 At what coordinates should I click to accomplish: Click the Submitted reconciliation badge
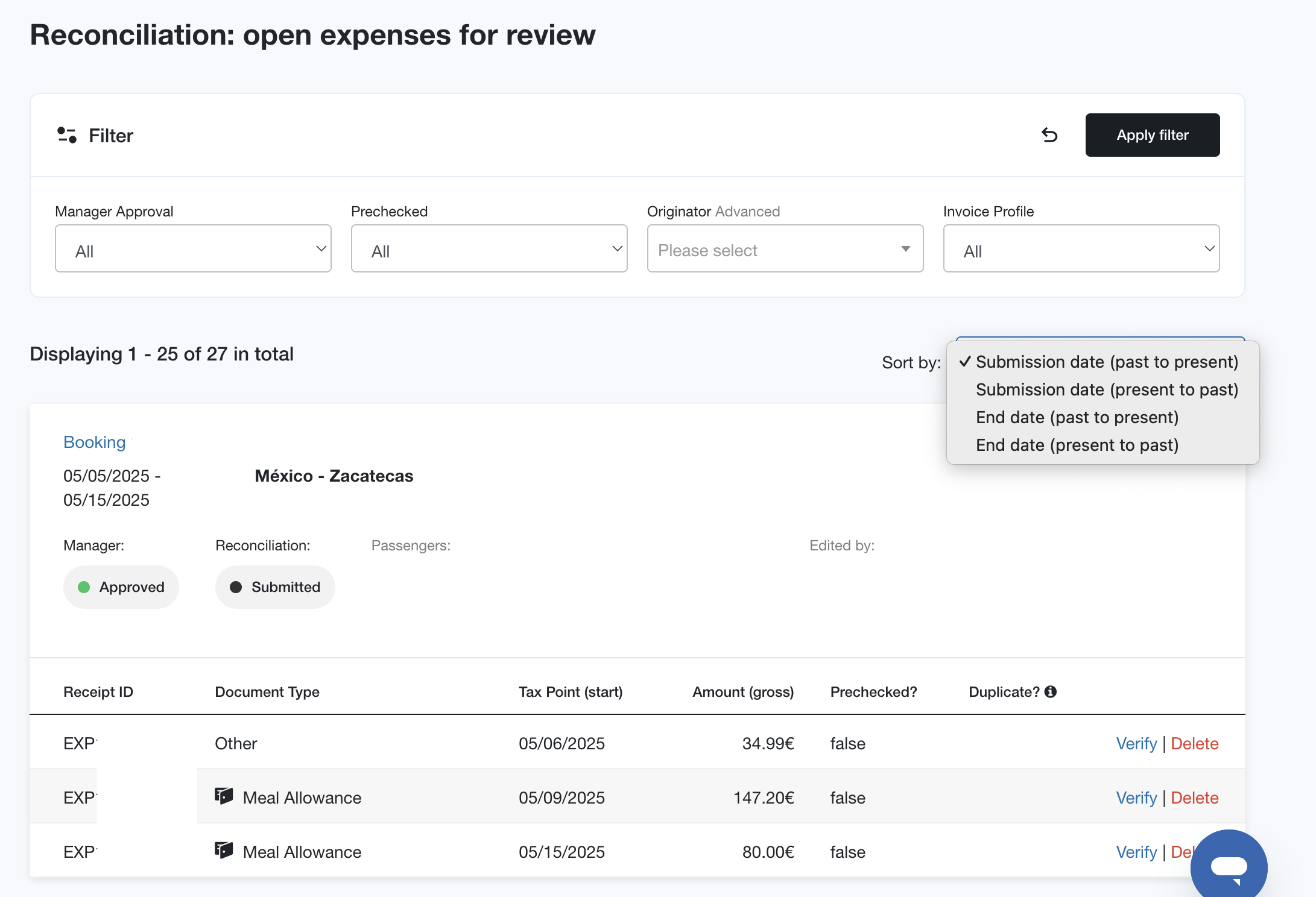coord(275,587)
